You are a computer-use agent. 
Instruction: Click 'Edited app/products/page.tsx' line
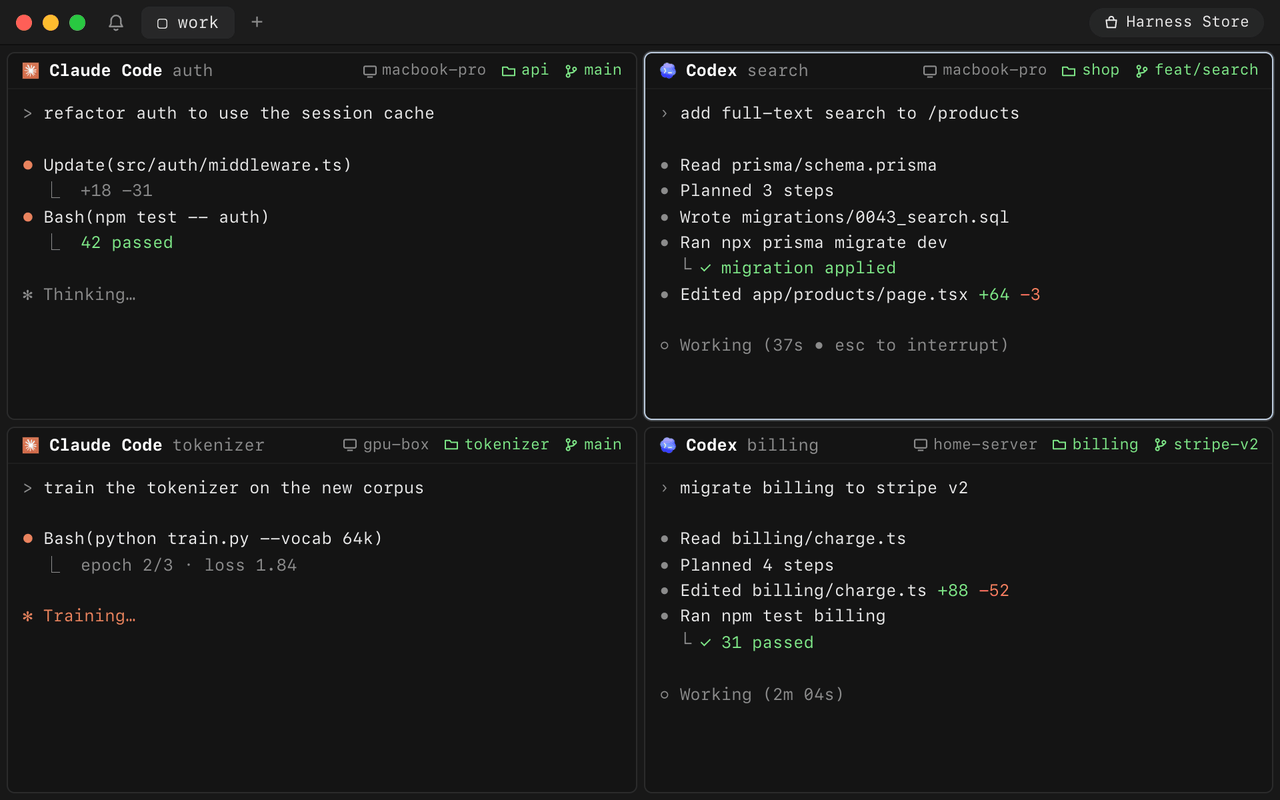tap(824, 294)
